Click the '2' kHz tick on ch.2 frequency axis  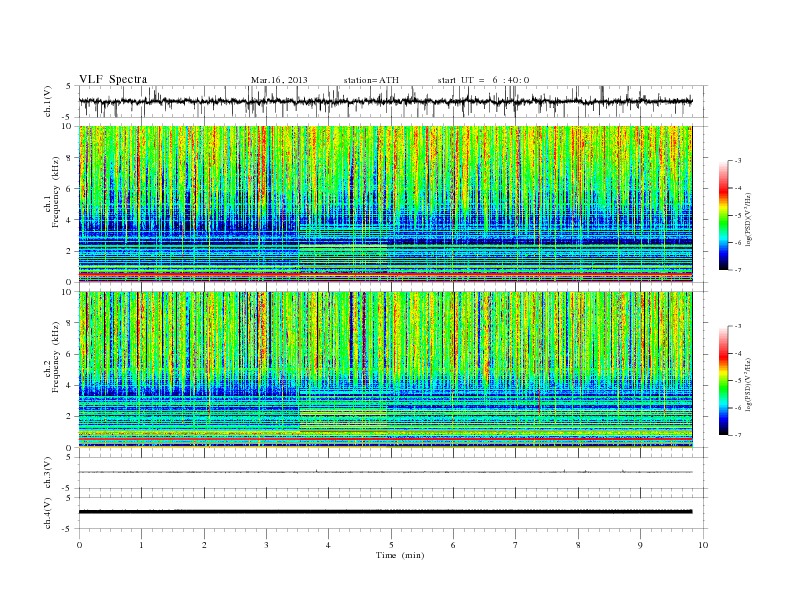point(70,416)
